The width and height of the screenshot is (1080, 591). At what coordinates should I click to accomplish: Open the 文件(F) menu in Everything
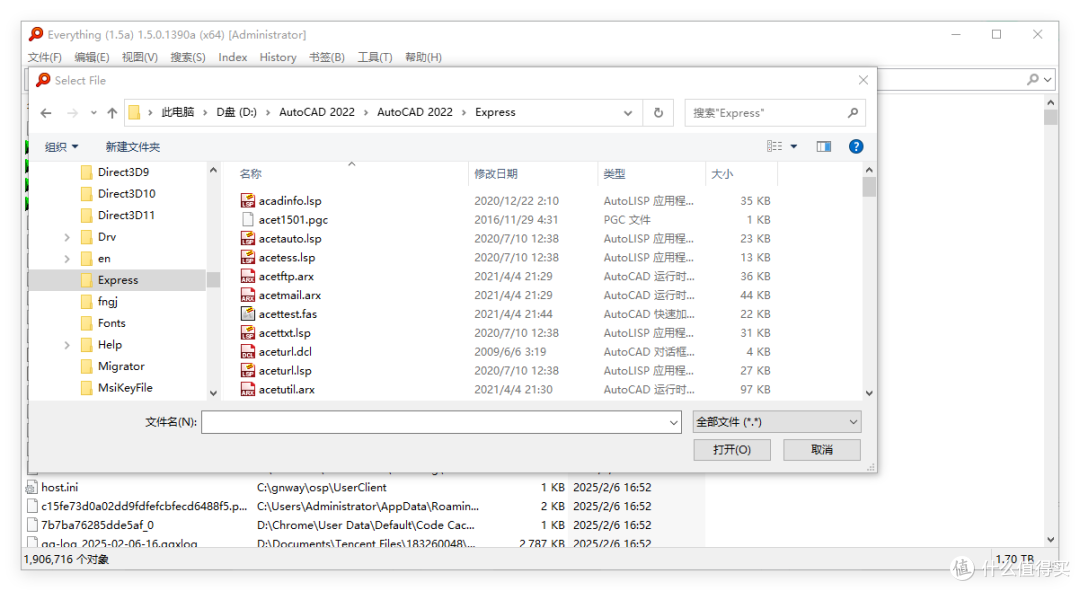(x=45, y=57)
